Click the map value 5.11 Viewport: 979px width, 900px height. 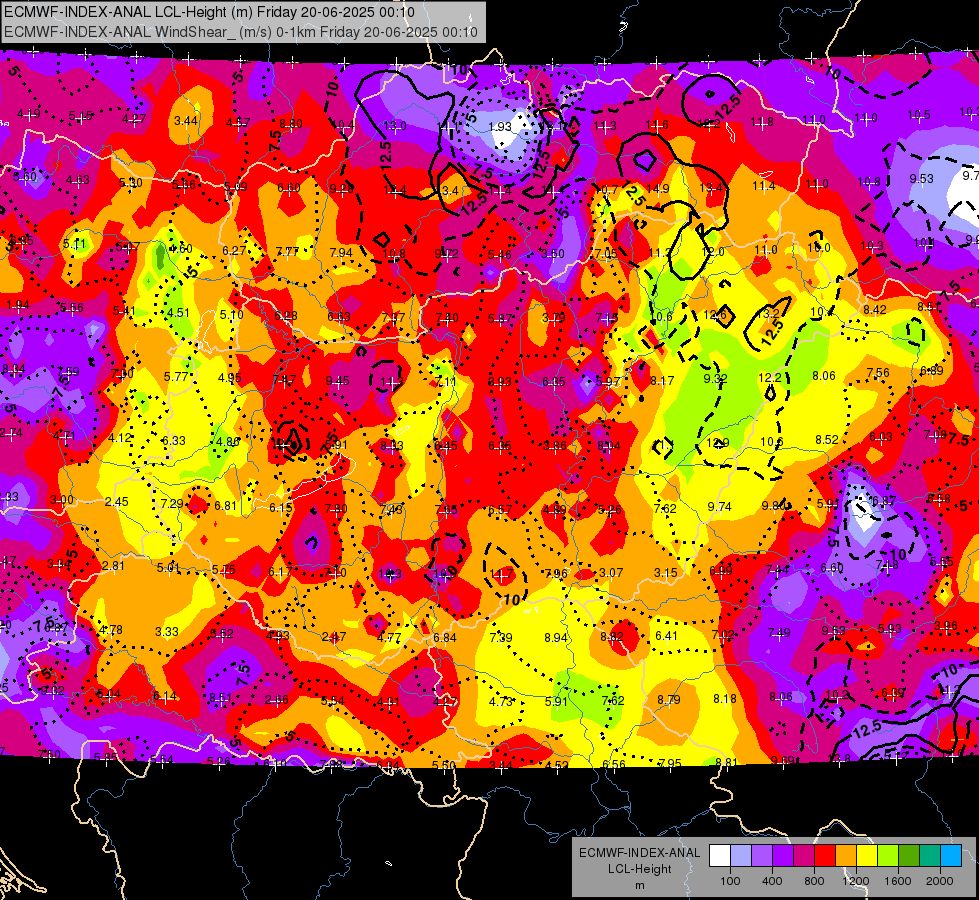[74, 244]
